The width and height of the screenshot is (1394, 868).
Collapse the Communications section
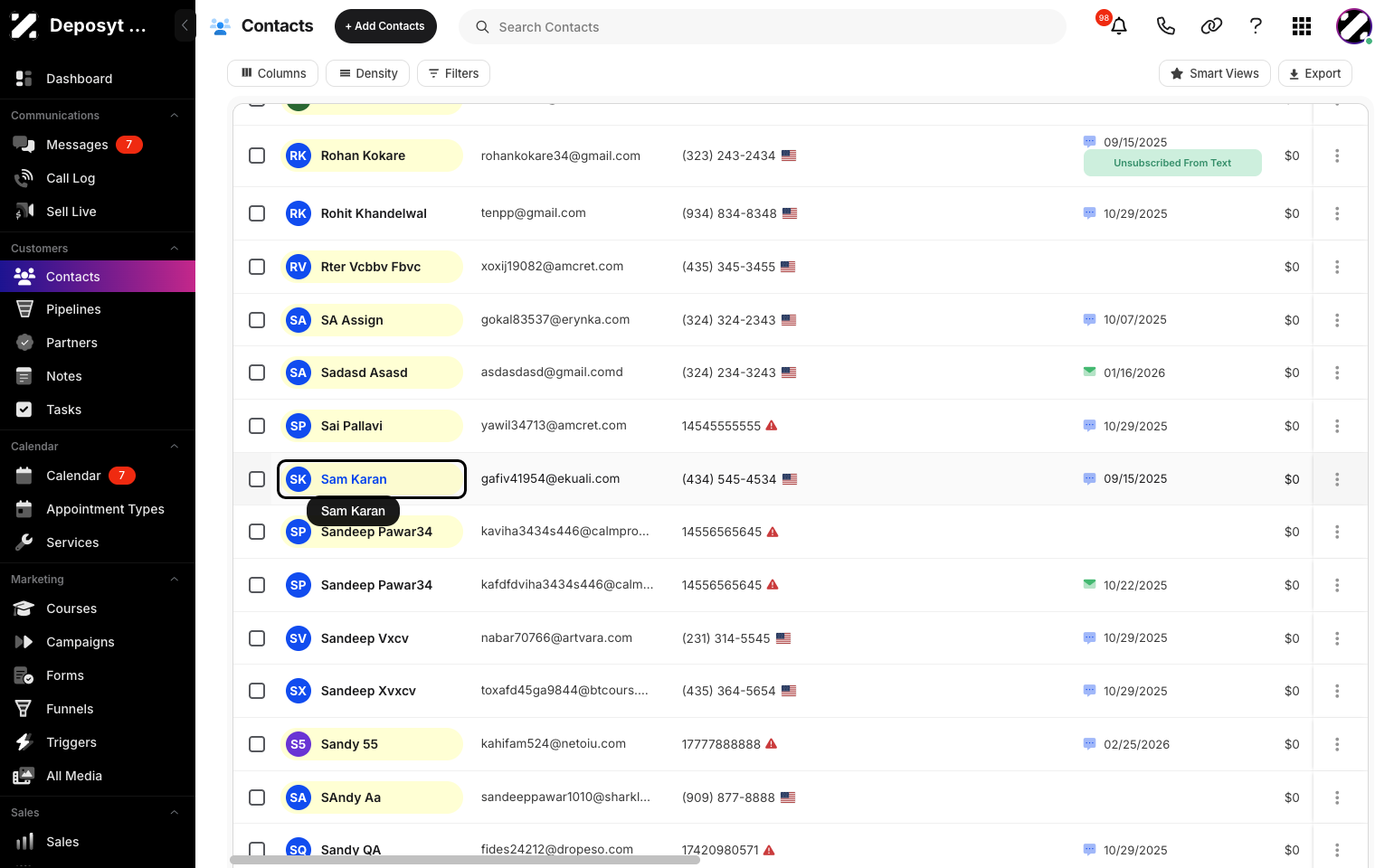[175, 115]
